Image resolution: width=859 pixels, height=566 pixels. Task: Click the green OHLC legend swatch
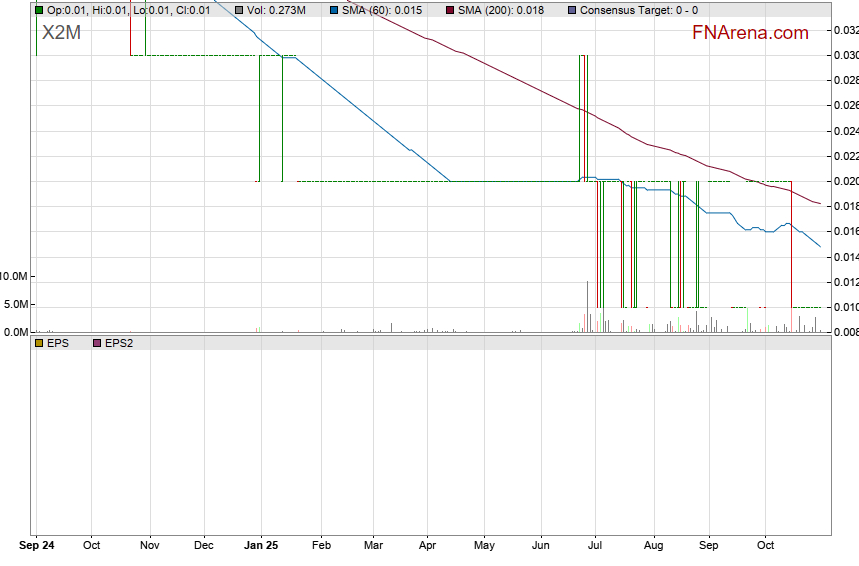point(39,10)
